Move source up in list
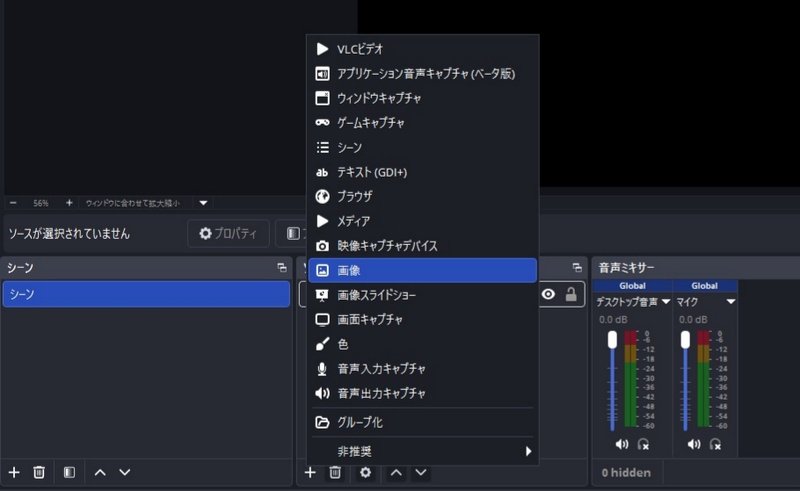 pyautogui.click(x=396, y=472)
